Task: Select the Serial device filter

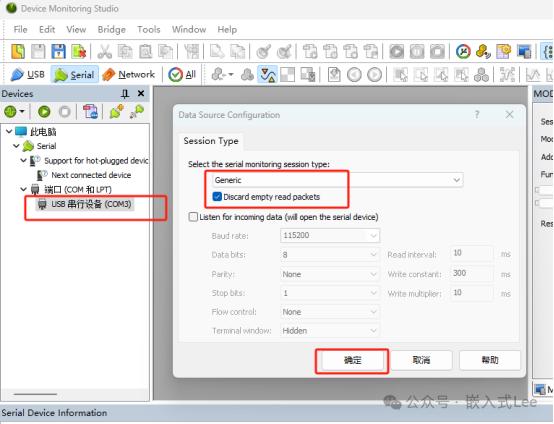Action: pos(75,75)
